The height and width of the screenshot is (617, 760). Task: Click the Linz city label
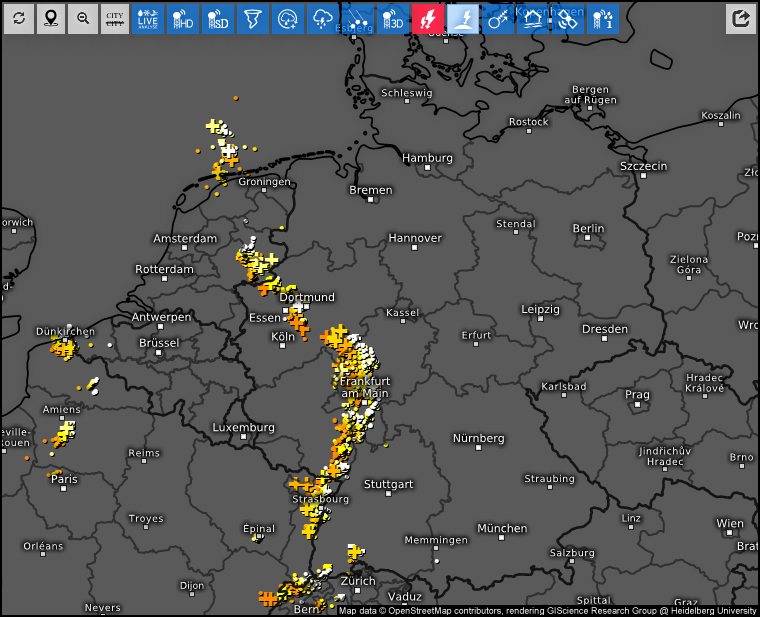point(631,519)
